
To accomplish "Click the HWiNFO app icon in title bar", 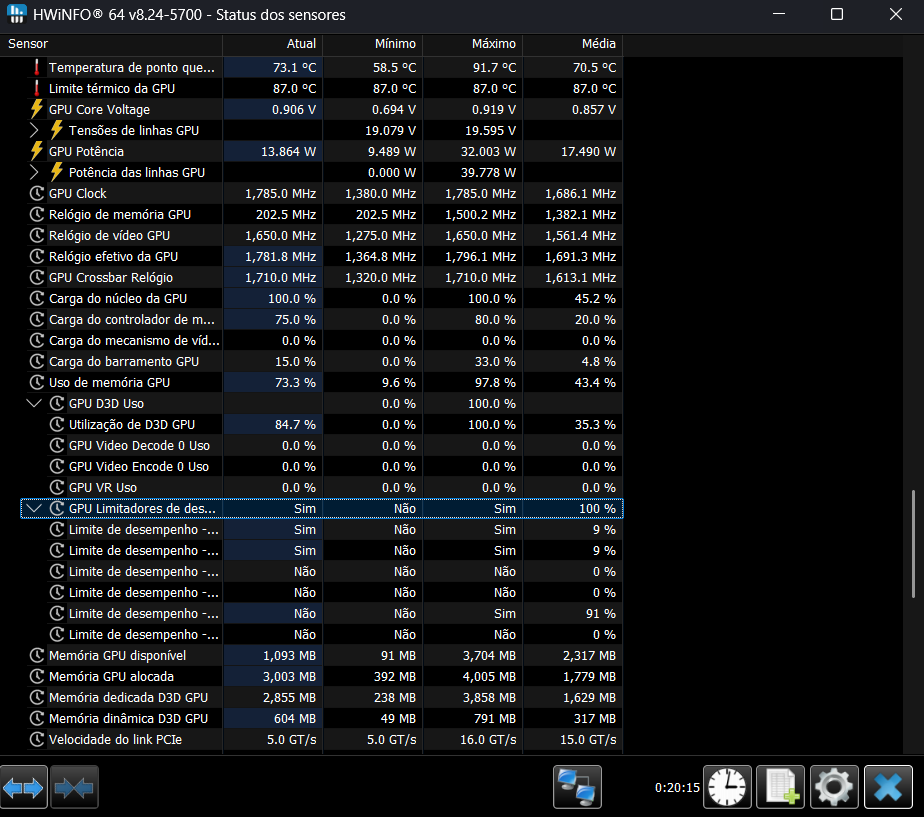I will pyautogui.click(x=16, y=14).
